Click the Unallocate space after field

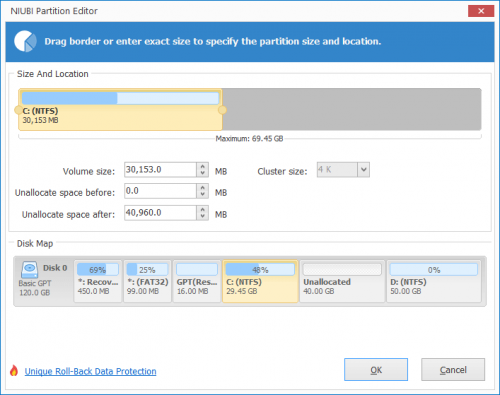[160, 213]
